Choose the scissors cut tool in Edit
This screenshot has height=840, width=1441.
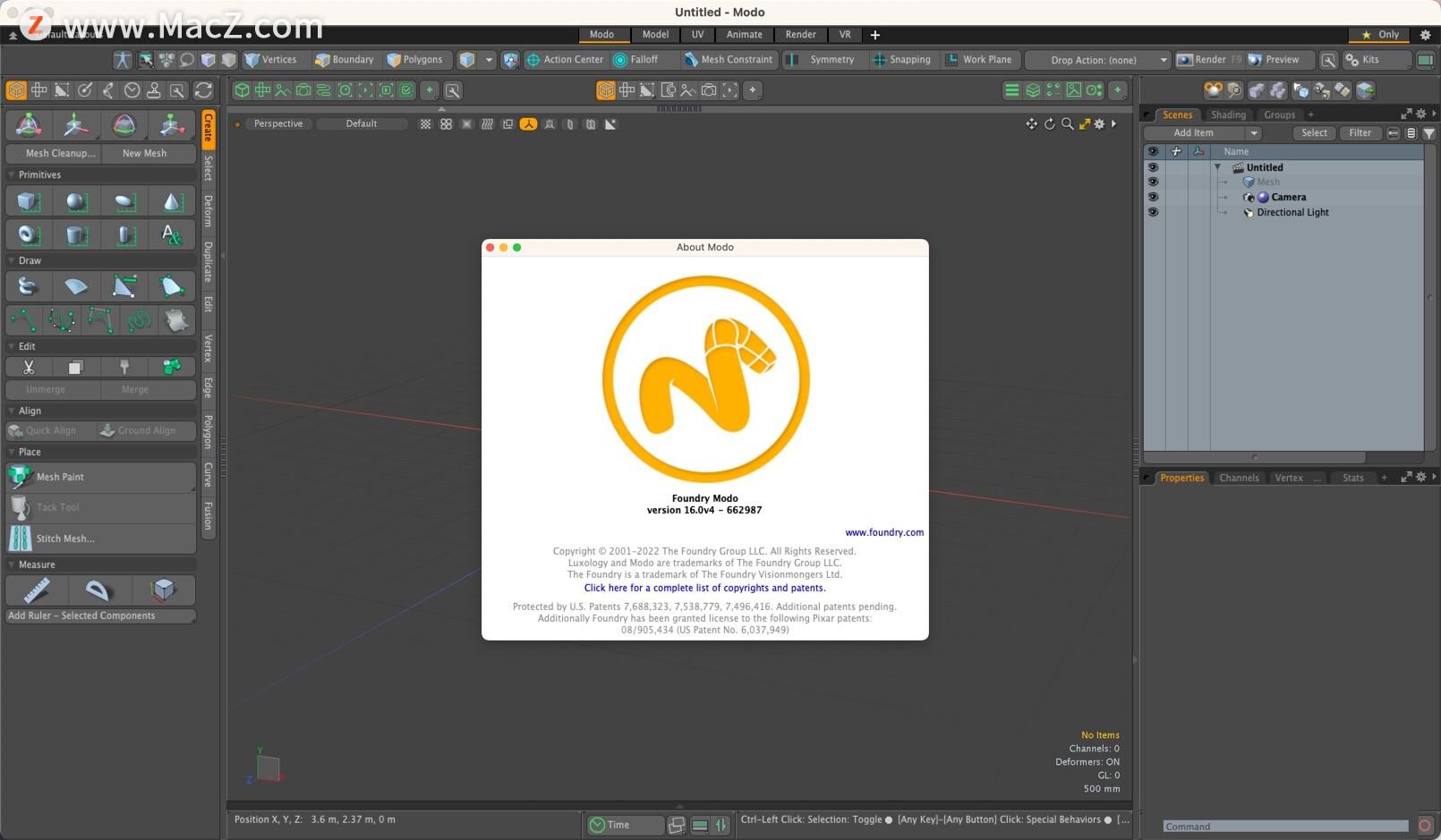pos(29,367)
